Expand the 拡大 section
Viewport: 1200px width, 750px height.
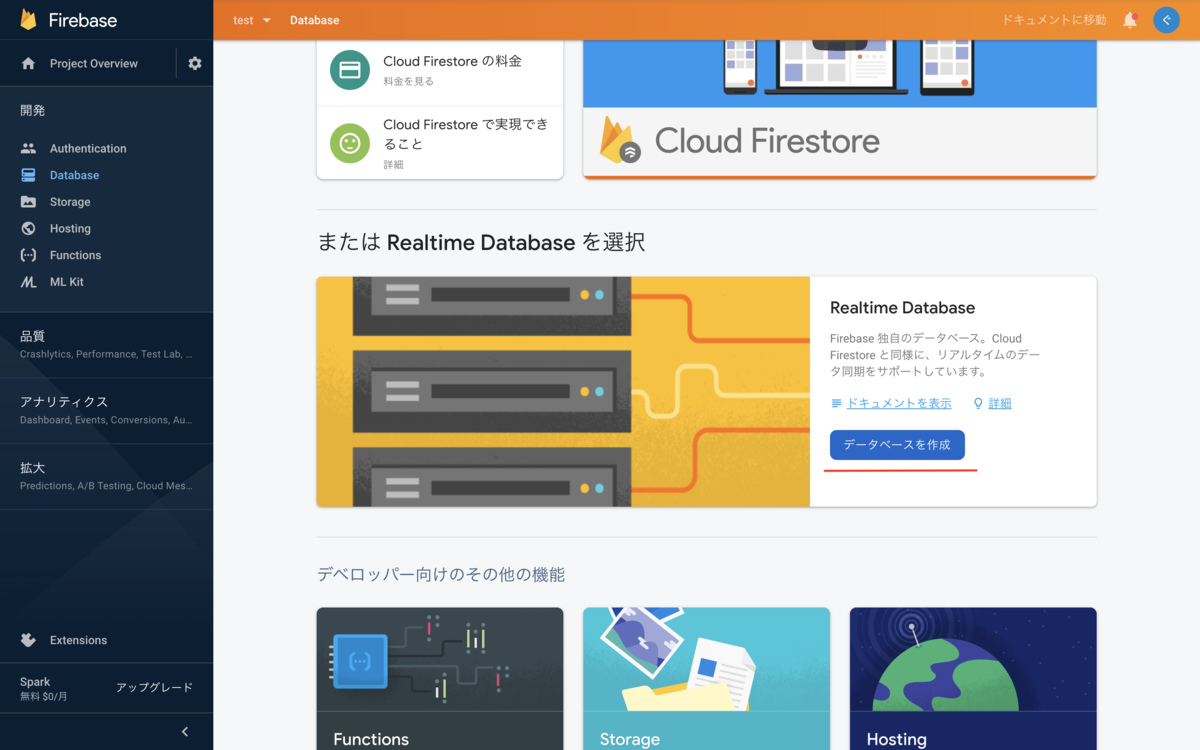(106, 476)
